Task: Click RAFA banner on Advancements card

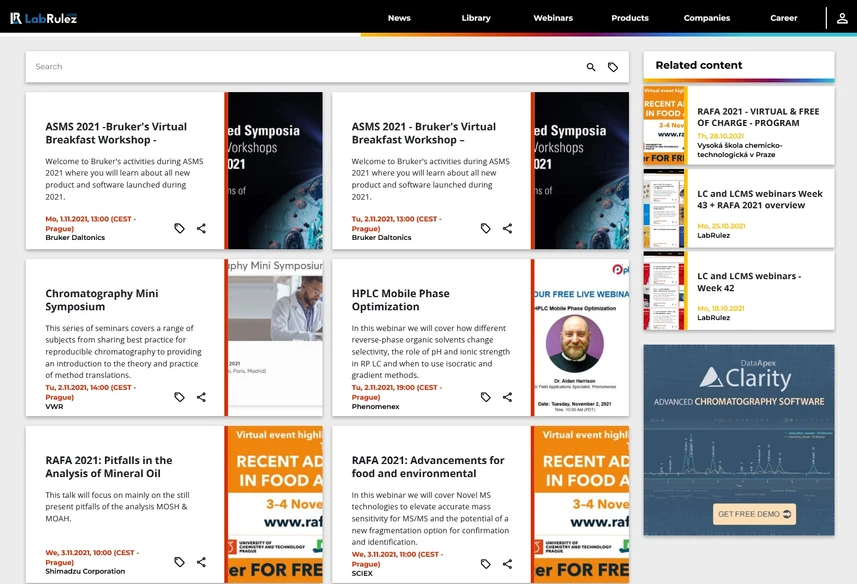Action: pos(582,504)
